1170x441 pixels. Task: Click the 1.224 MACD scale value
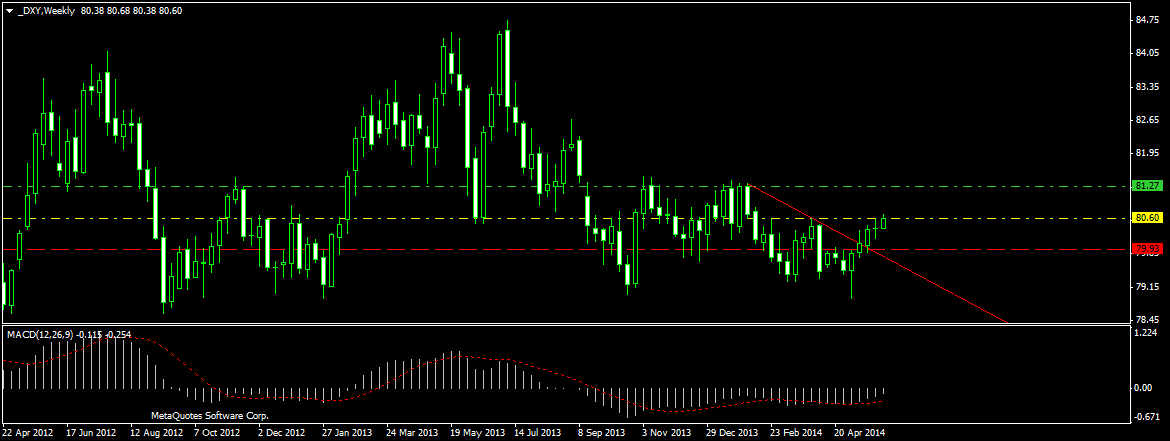click(1146, 333)
